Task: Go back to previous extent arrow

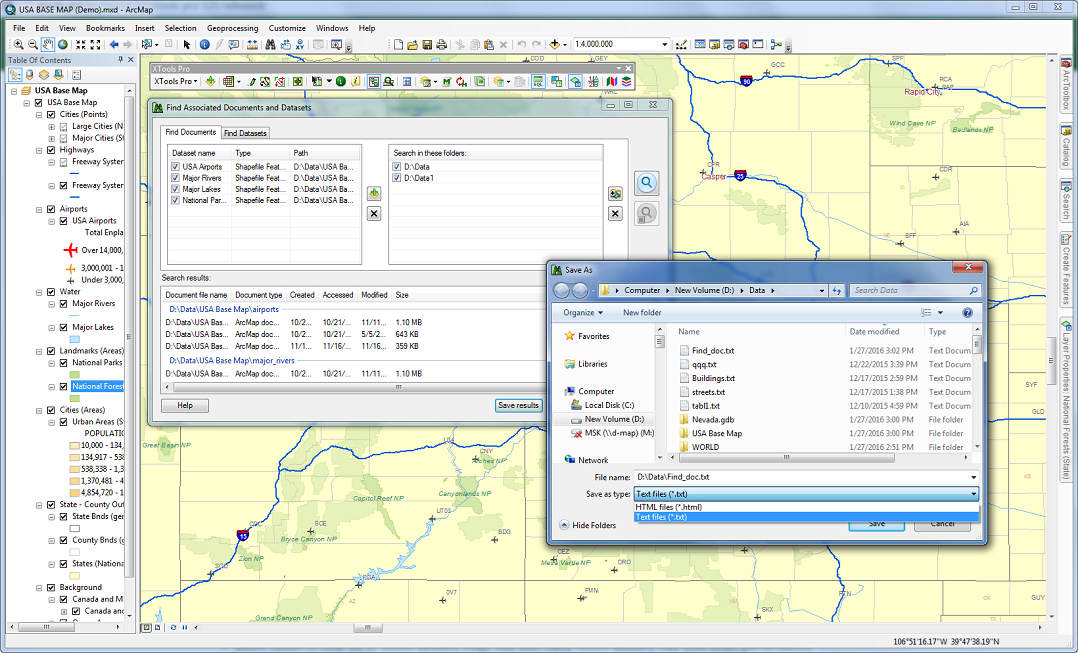Action: (114, 45)
